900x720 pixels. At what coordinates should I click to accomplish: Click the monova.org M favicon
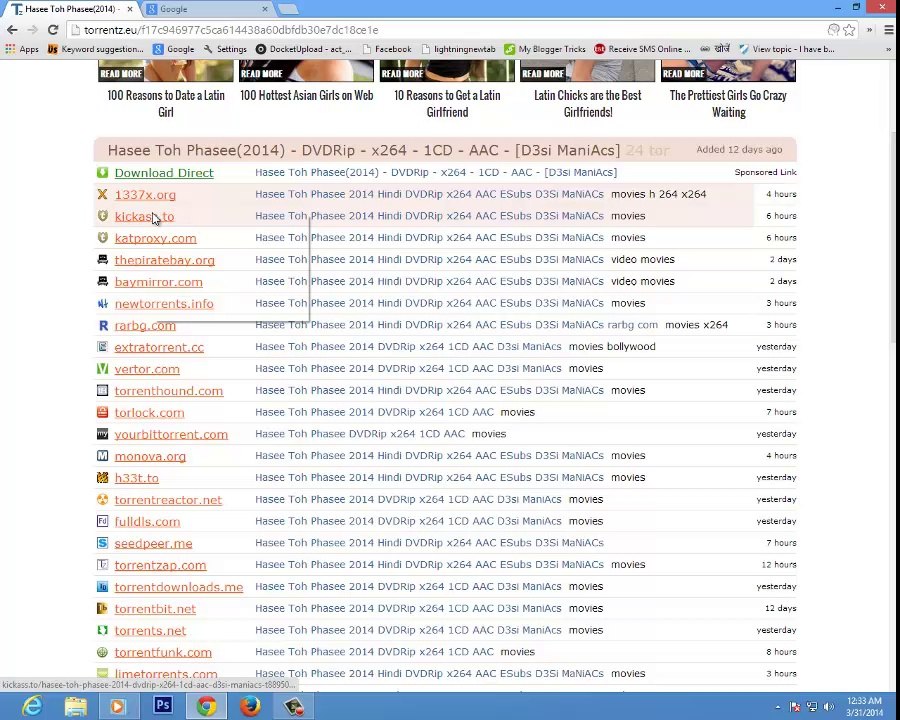pyautogui.click(x=102, y=455)
